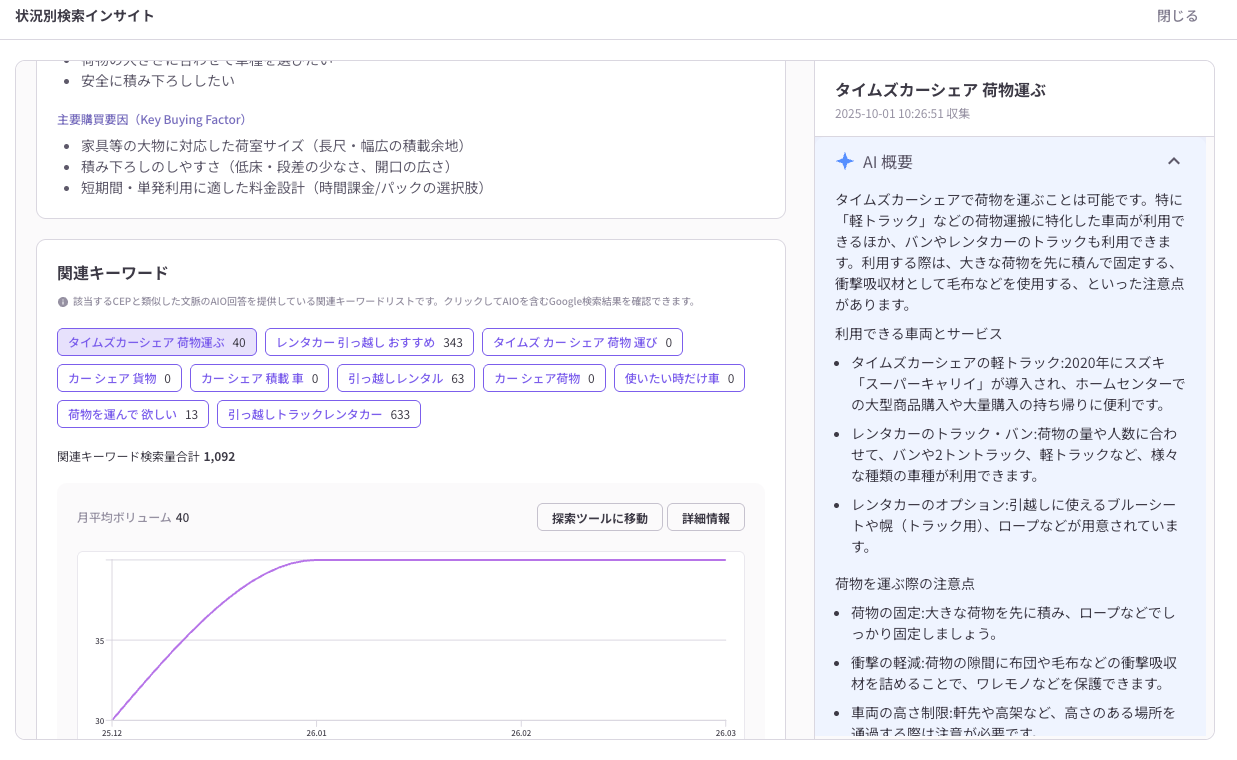Click the AI 概要 sparkle icon
This screenshot has height=760, width=1237.
tap(845, 161)
